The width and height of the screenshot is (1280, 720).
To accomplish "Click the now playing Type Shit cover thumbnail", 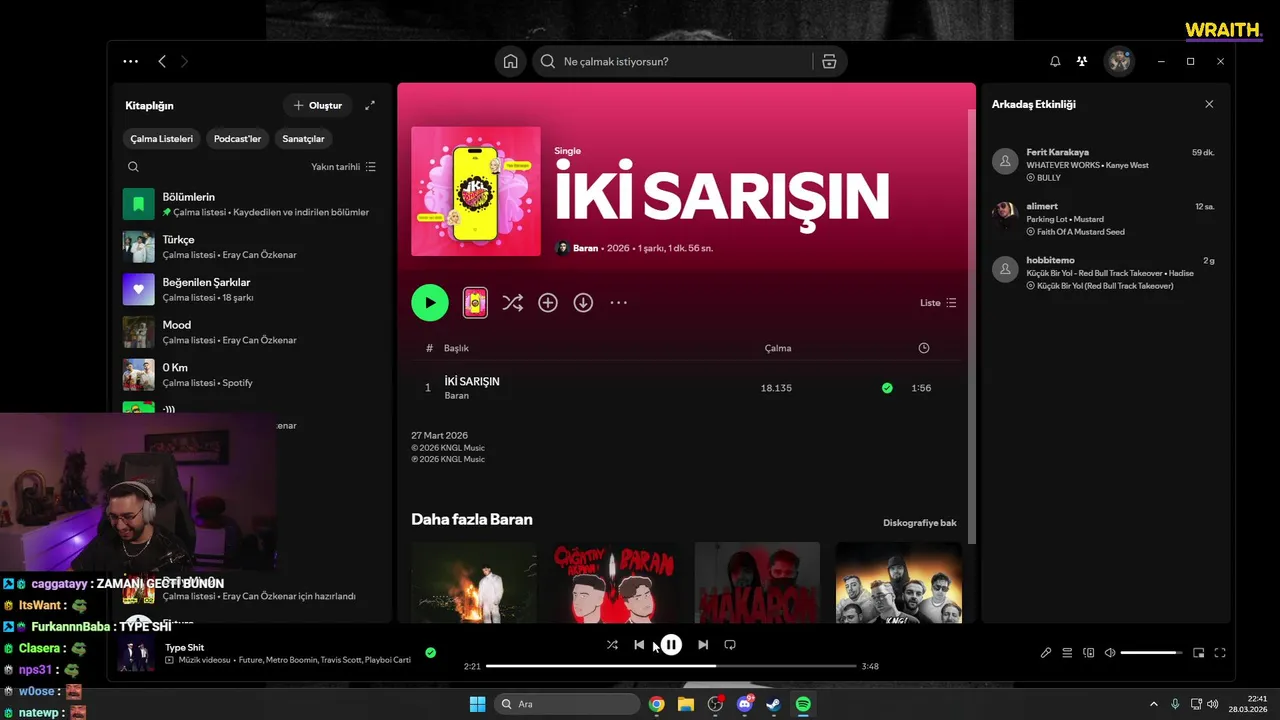I will (136, 655).
